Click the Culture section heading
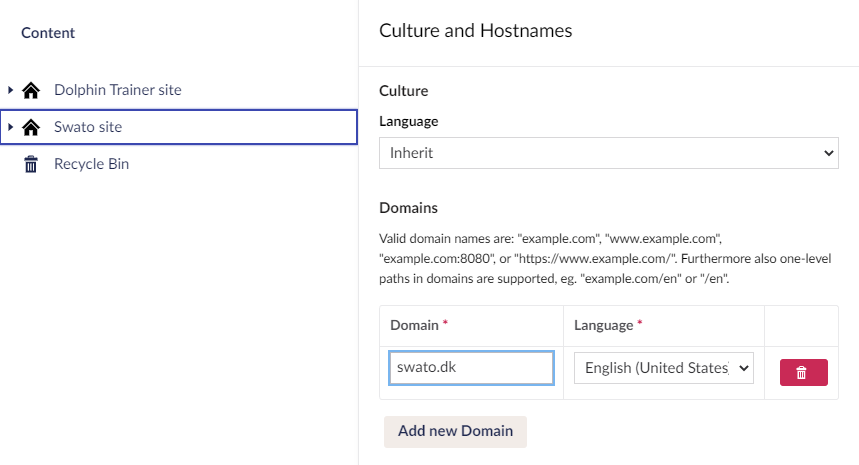The image size is (859, 465). (403, 91)
